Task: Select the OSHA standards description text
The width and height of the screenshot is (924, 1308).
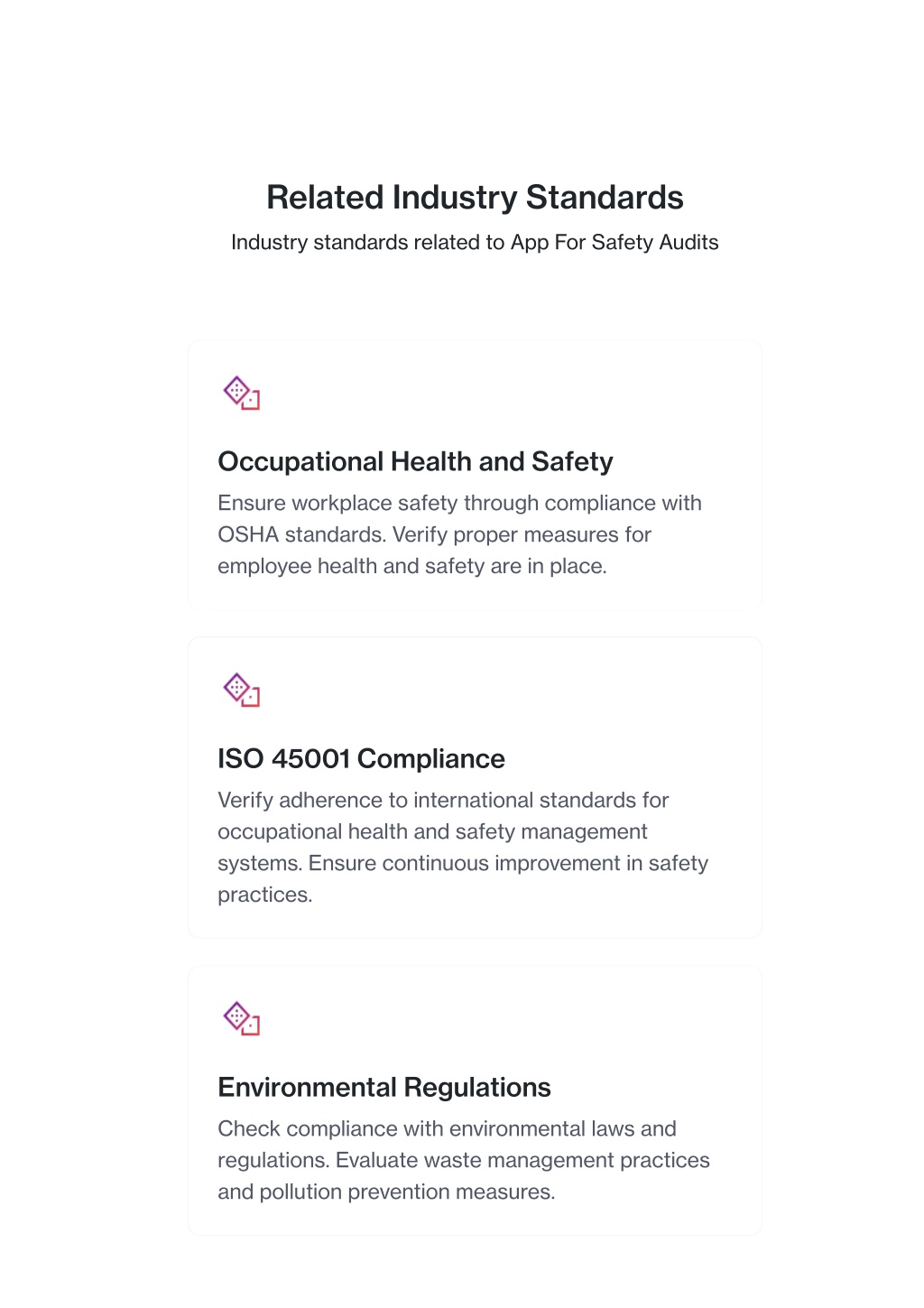Action: [x=459, y=534]
